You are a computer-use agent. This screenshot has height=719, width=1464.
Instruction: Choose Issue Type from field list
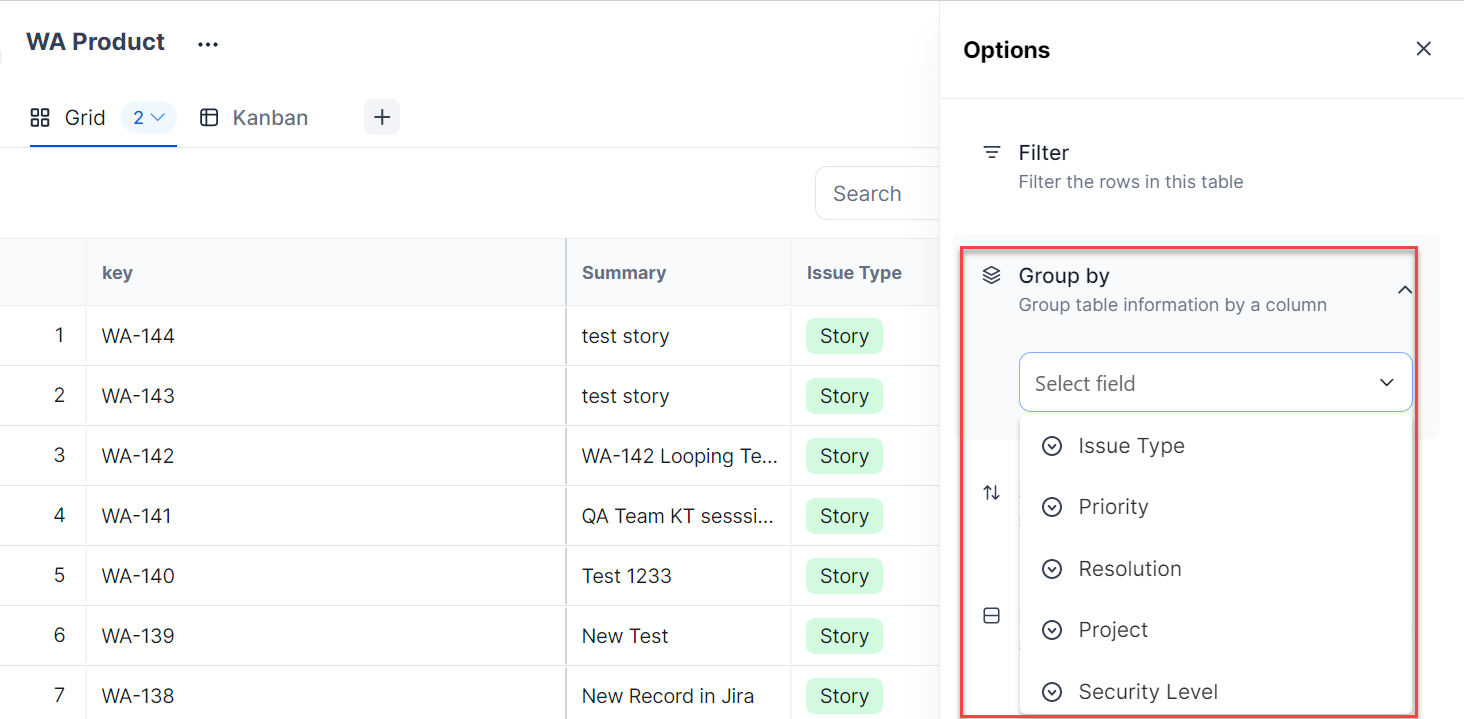(1130, 446)
